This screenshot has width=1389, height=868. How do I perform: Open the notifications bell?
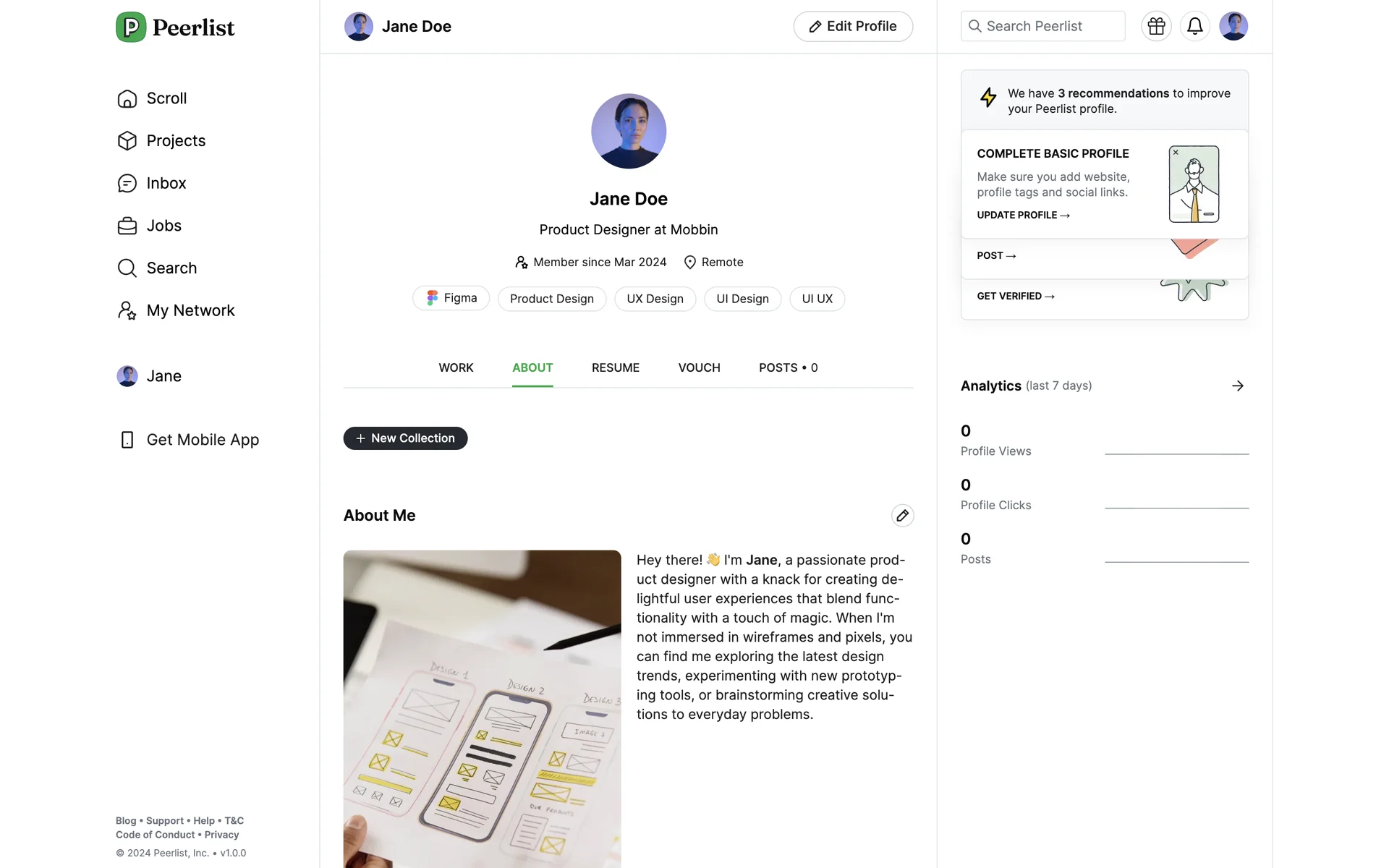tap(1194, 26)
